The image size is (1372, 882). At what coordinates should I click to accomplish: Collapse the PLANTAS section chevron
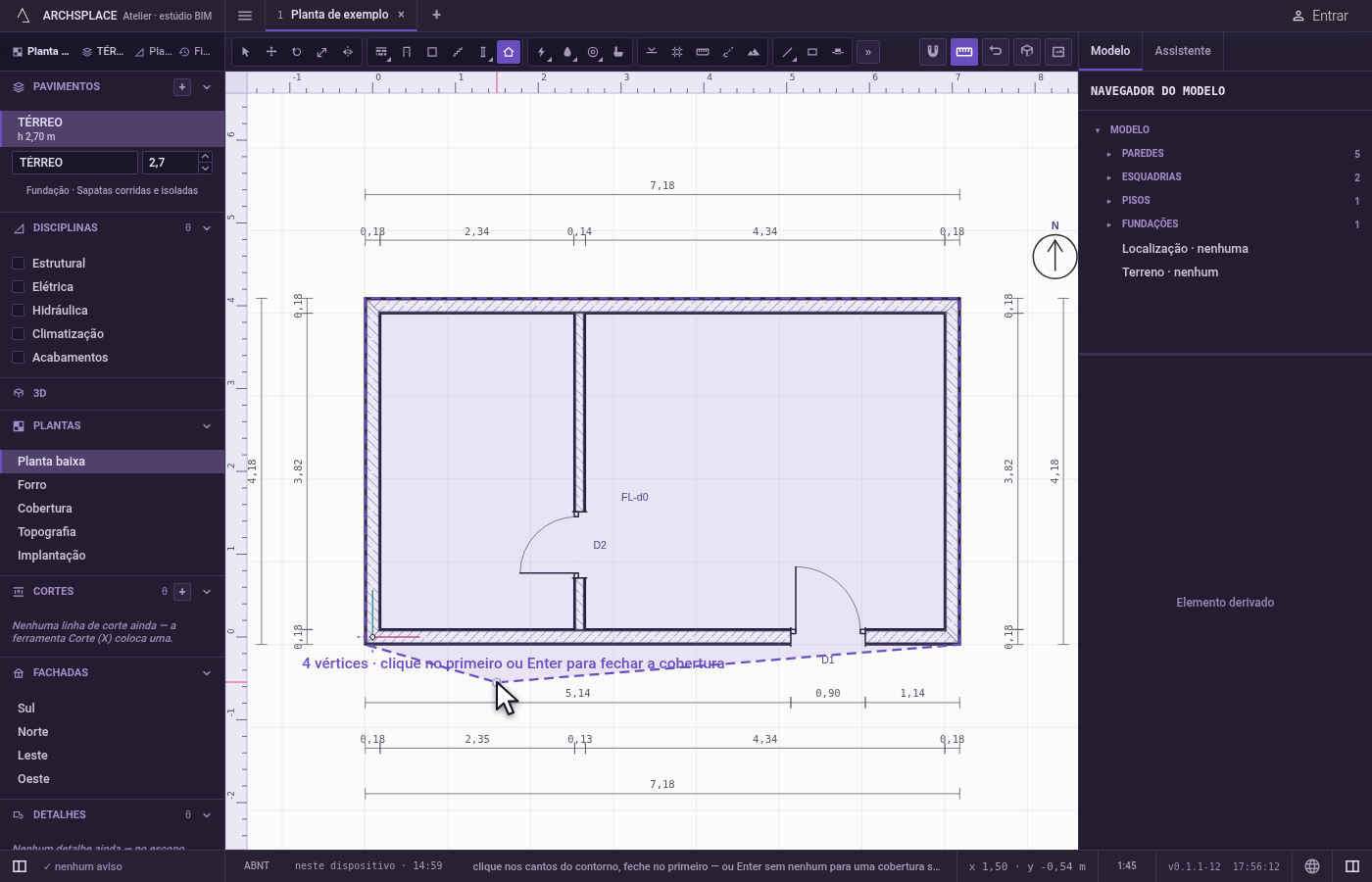(x=207, y=426)
